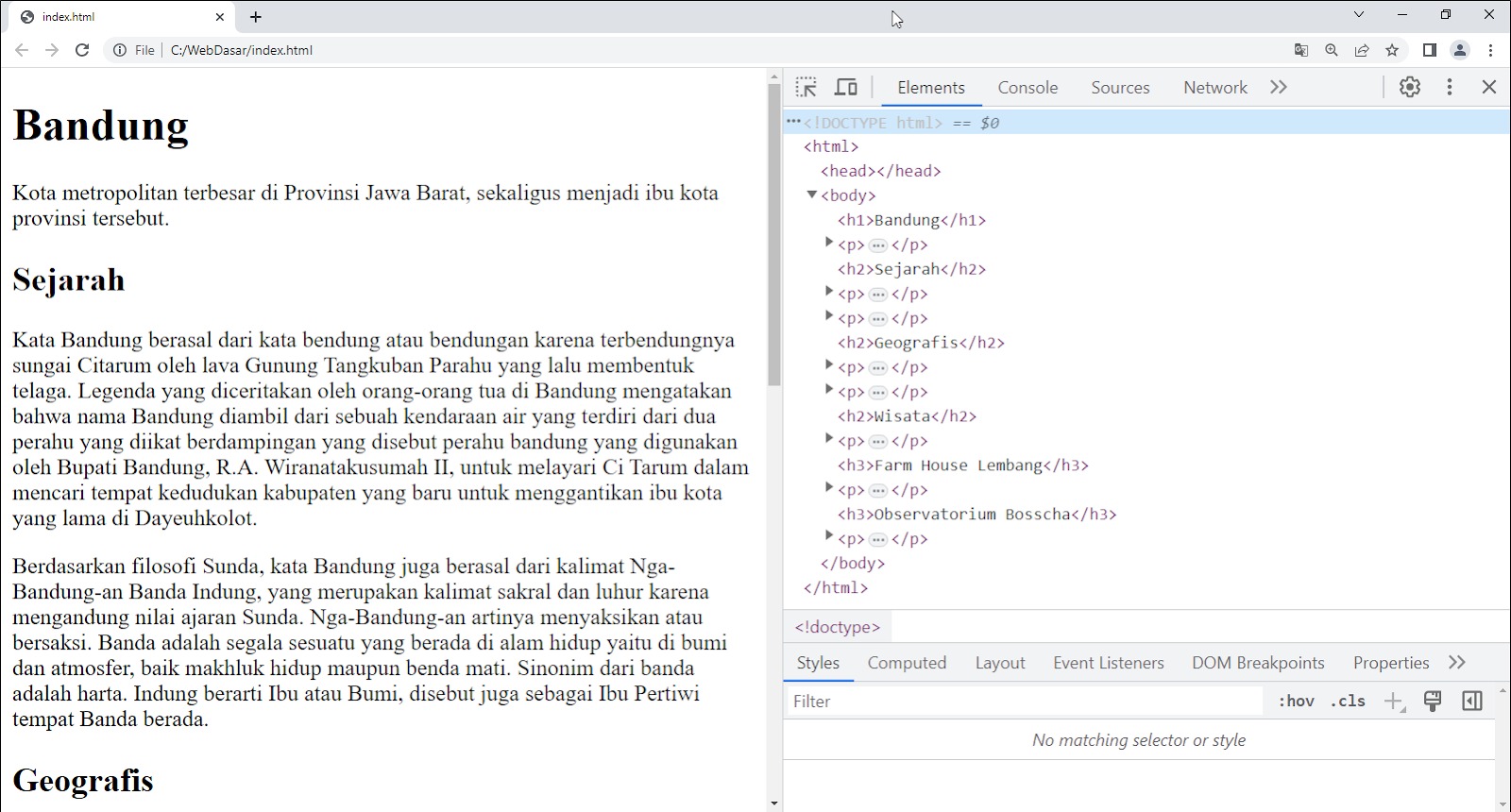
Task: Open the DevTools three-dot customize menu
Action: [x=1450, y=87]
